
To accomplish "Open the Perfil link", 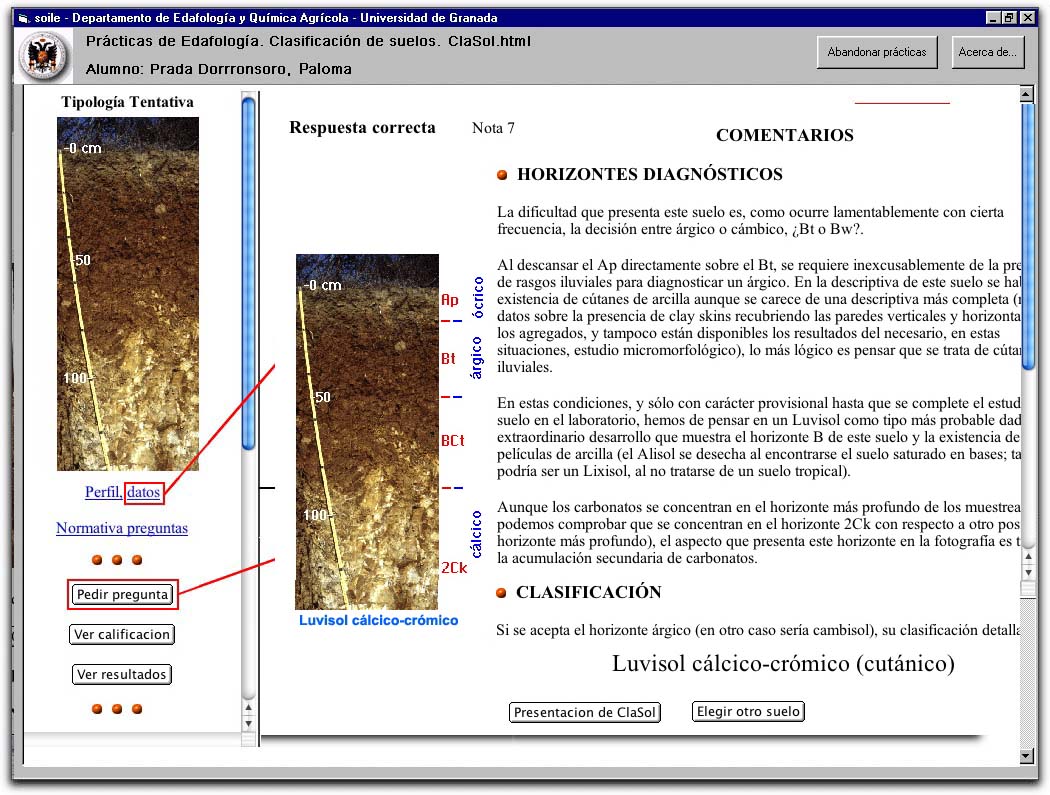I will 103,492.
